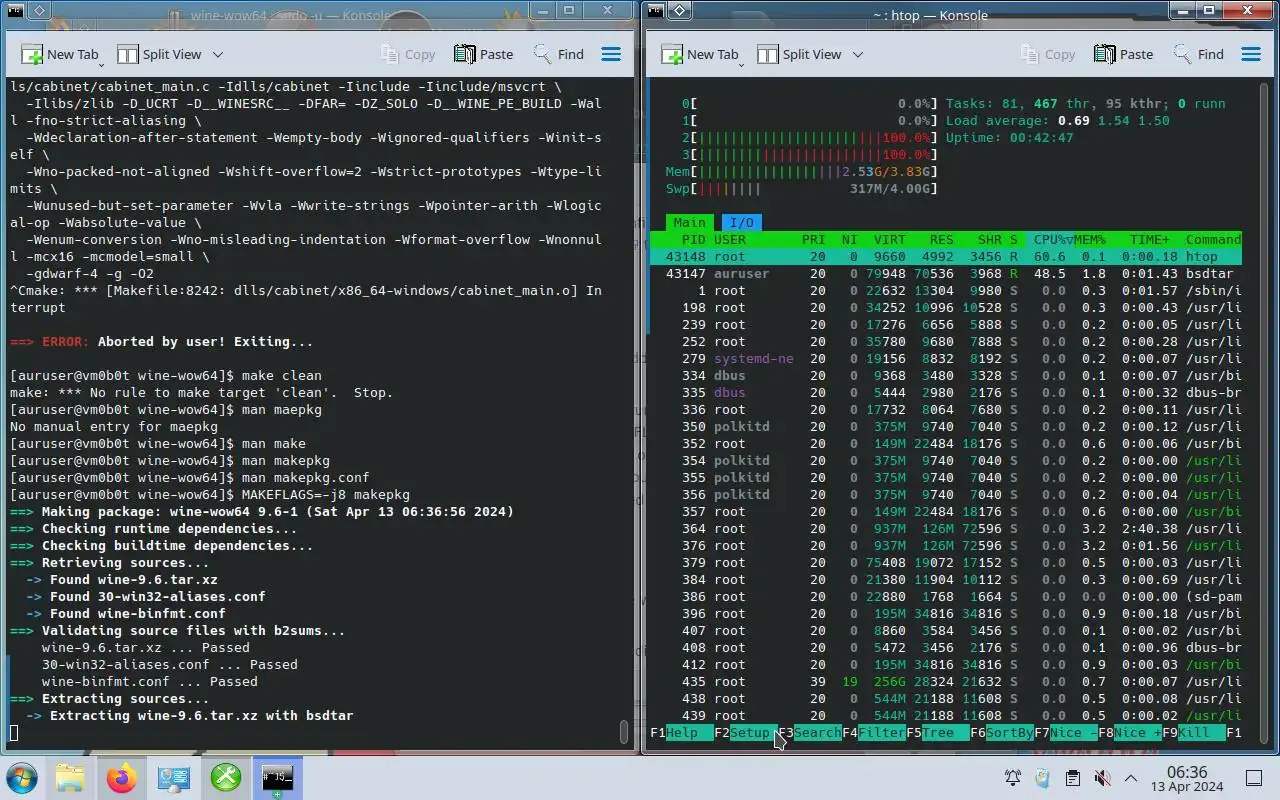Click F9 Kill in htop function bar
1280x800 pixels.
click(x=1194, y=733)
